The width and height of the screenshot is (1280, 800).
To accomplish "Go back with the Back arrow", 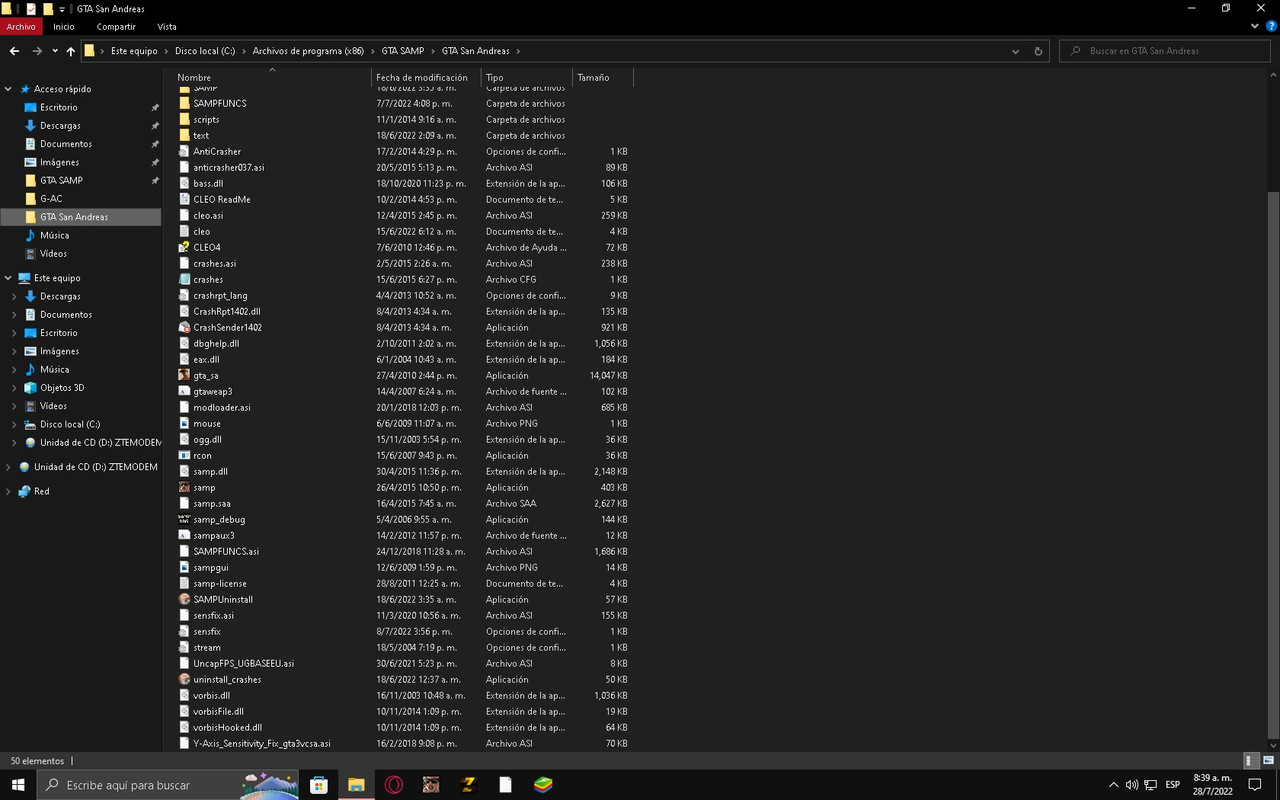I will (14, 51).
